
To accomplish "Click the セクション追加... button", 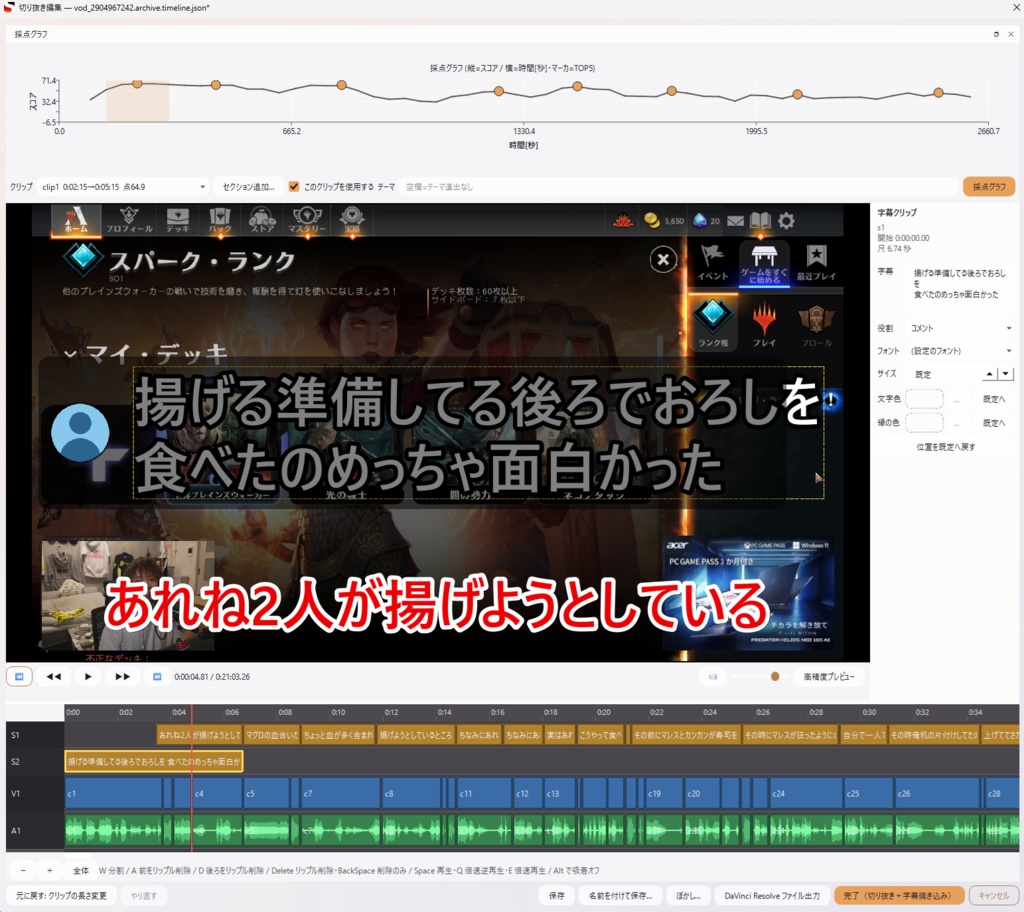I will (x=248, y=187).
